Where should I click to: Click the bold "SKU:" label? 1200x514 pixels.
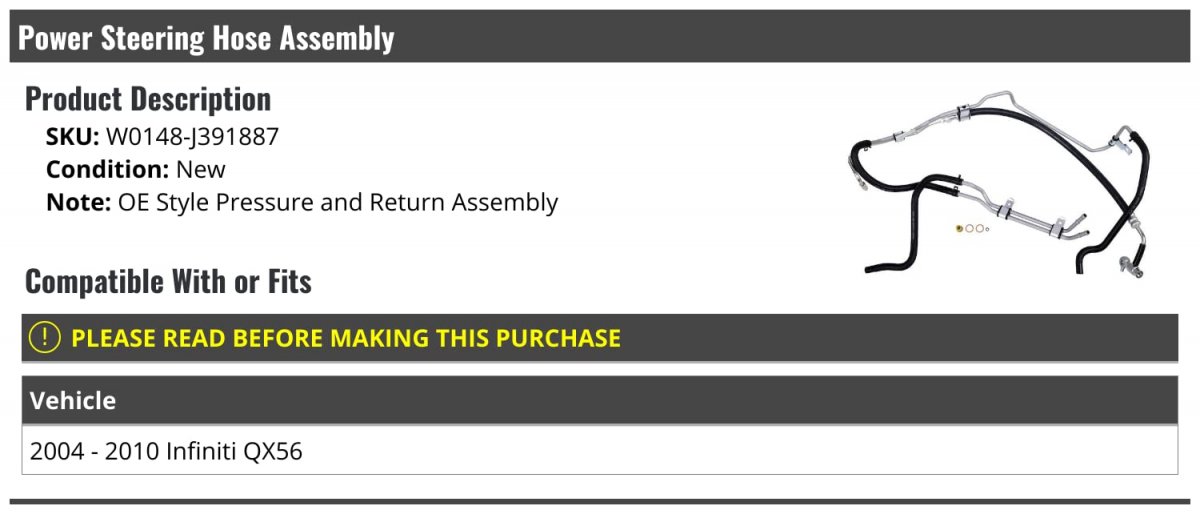pyautogui.click(x=72, y=137)
